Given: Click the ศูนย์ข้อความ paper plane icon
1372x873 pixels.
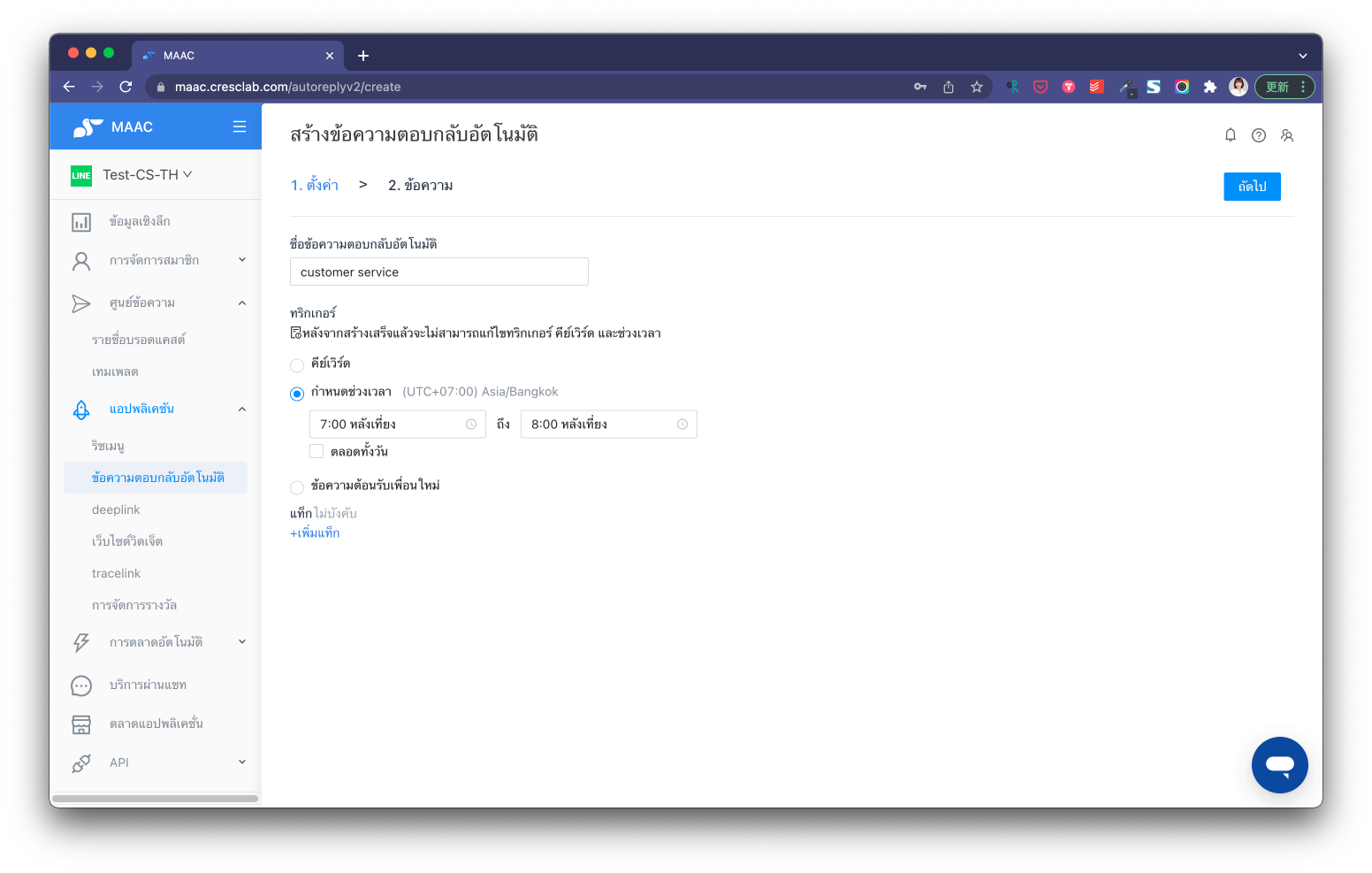Looking at the screenshot, I should click(x=81, y=303).
